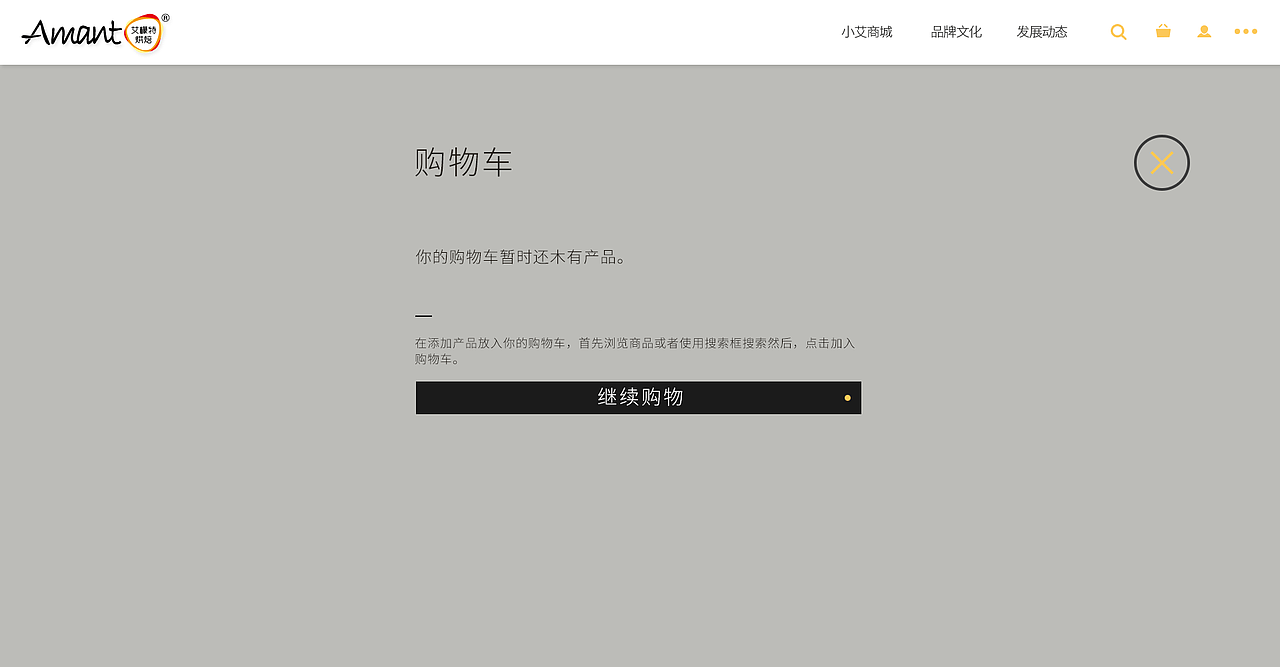Open the 艾曼特 badge in the logo
Viewport: 1280px width, 667px height.
click(x=141, y=31)
